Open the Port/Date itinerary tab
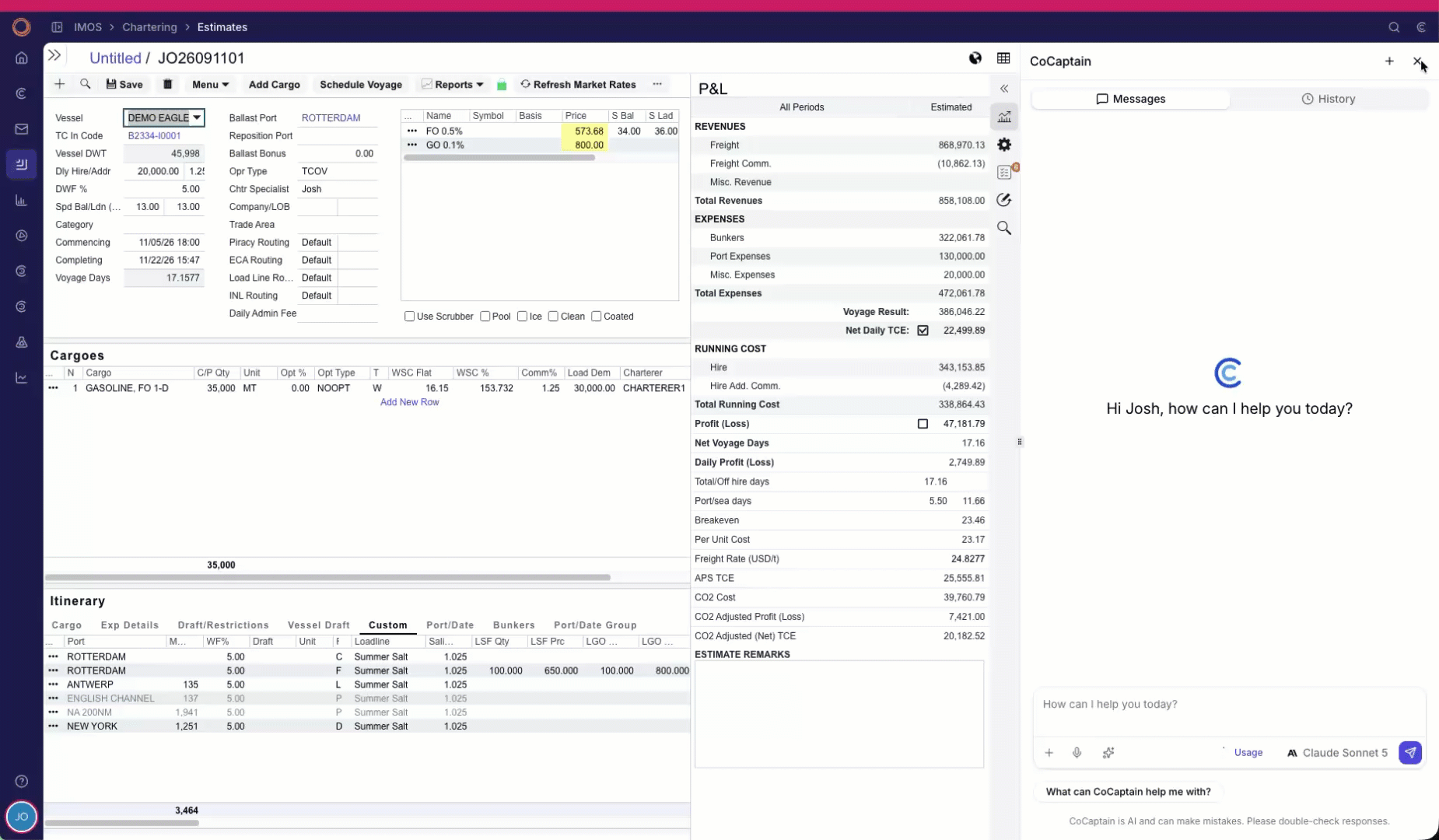The height and width of the screenshot is (840, 1439). coord(450,625)
